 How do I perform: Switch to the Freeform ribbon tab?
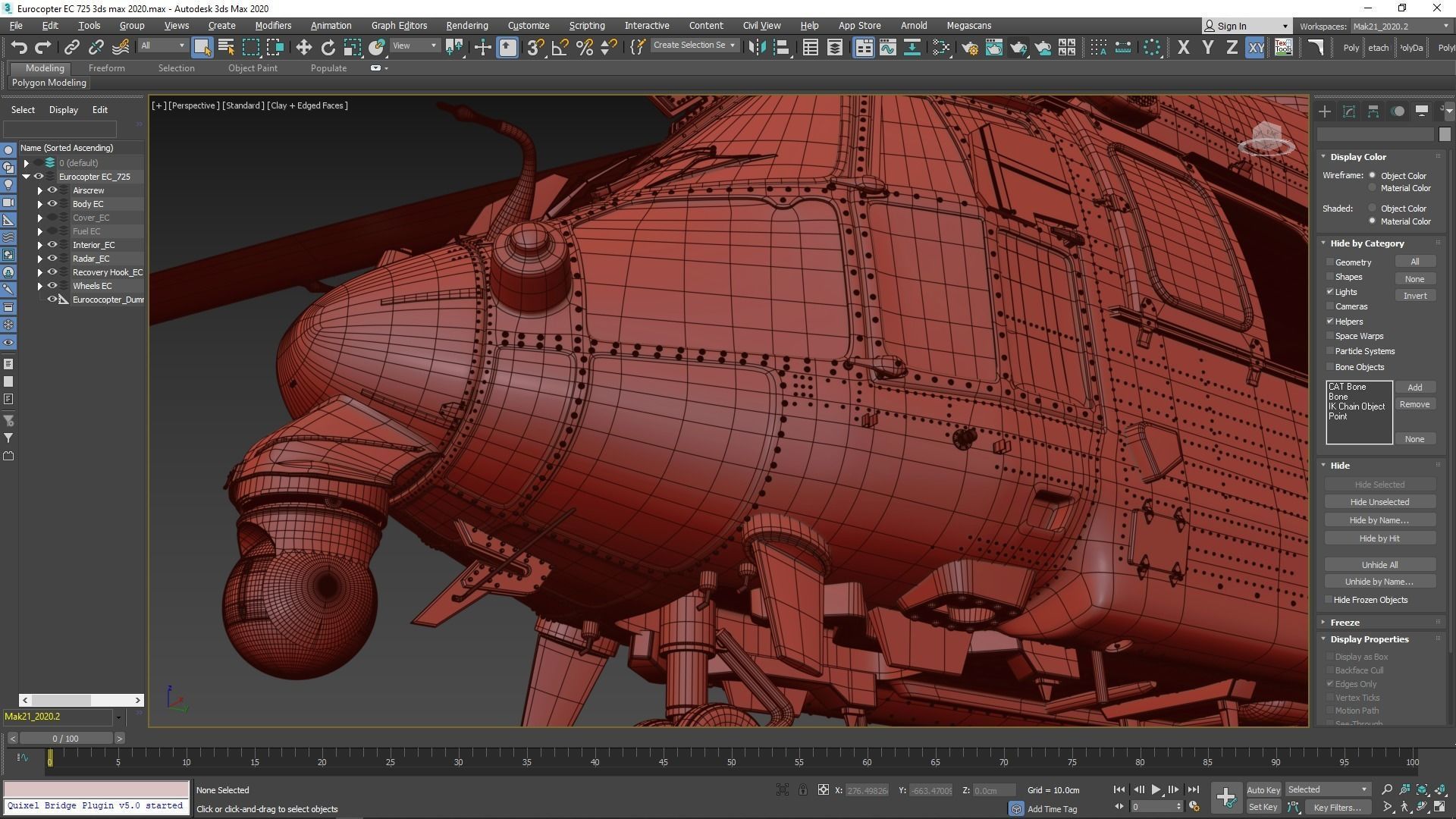(106, 67)
